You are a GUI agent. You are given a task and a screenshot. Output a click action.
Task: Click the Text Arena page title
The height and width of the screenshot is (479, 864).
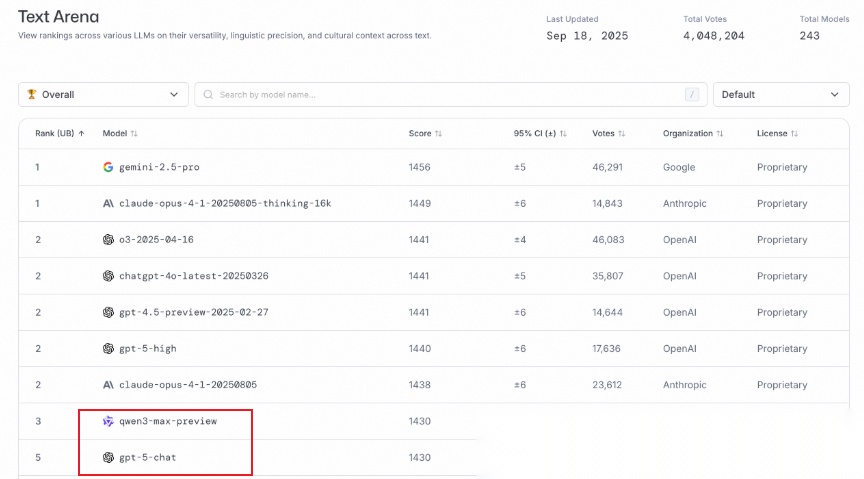click(58, 17)
